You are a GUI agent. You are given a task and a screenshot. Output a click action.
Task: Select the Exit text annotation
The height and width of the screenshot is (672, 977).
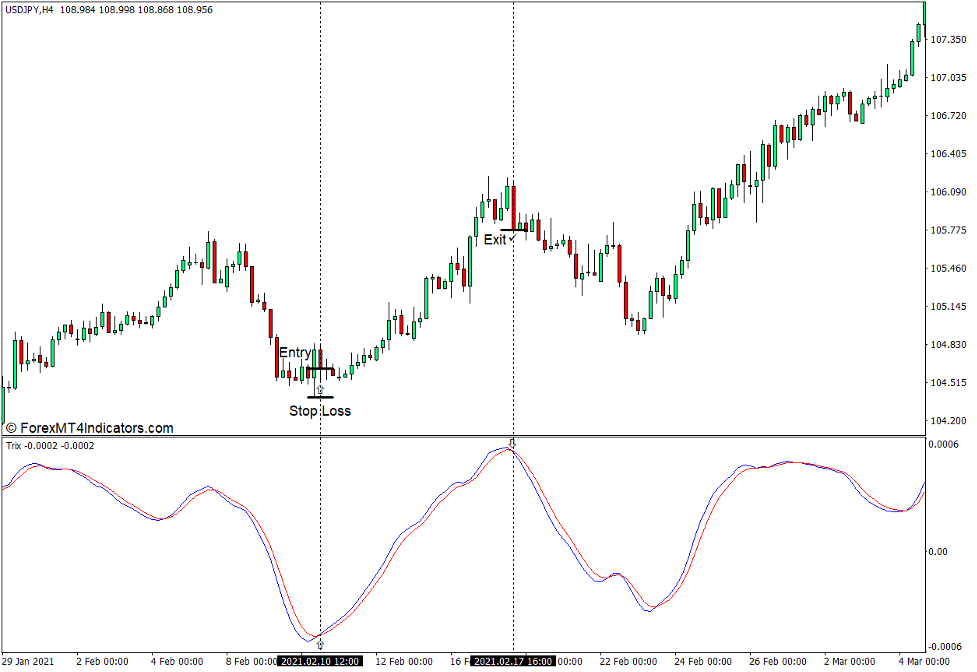point(493,239)
